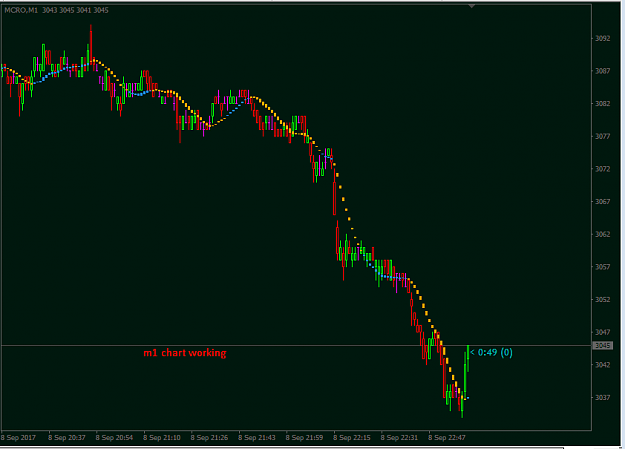
Task: Click the 8 Sep 2017 date label
Action: (x=18, y=437)
